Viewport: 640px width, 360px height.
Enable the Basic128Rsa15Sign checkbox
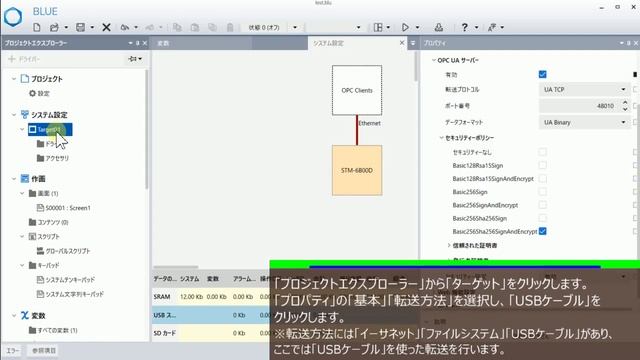(542, 165)
